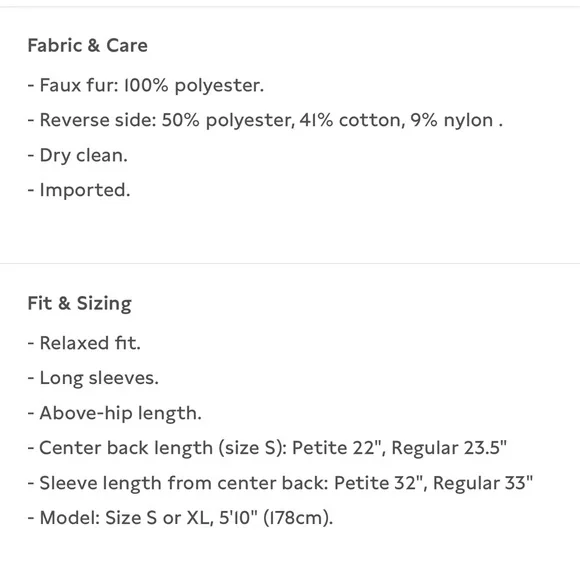Click the Center back length measurement line
The height and width of the screenshot is (580, 580).
pyautogui.click(x=267, y=448)
